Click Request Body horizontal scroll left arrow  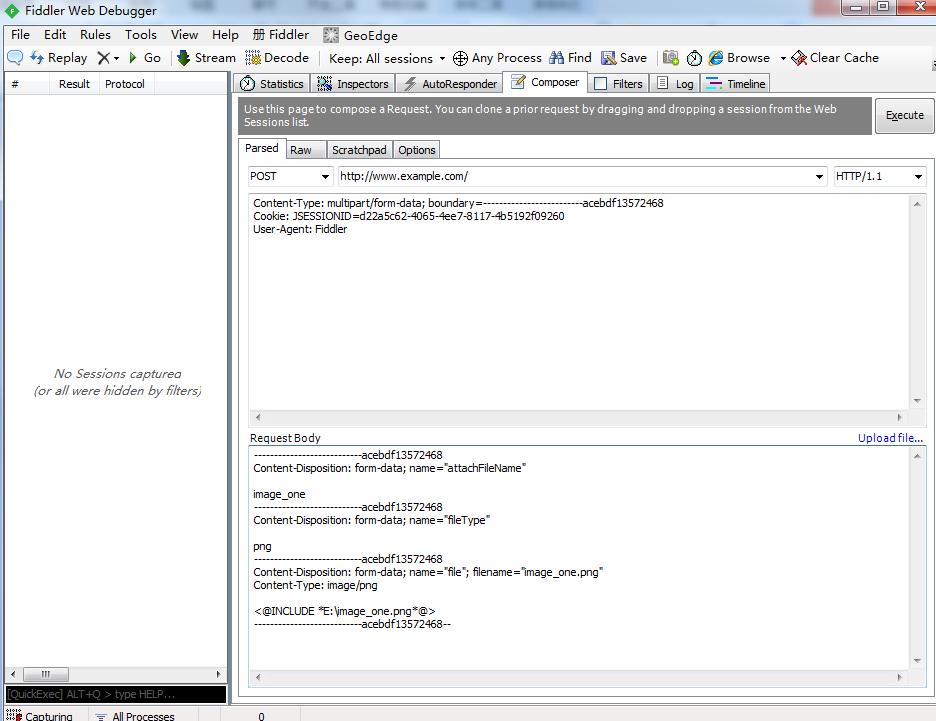pos(258,677)
